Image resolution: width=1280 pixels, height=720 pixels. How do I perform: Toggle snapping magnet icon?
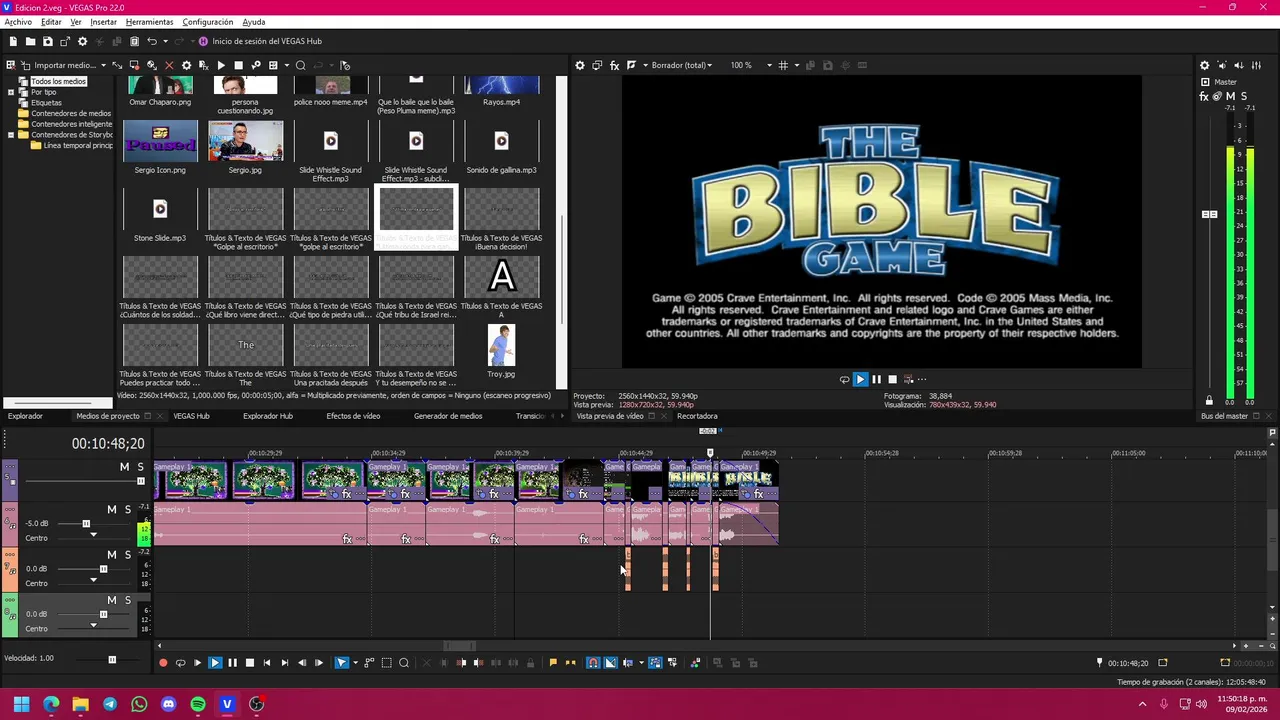pyautogui.click(x=593, y=663)
